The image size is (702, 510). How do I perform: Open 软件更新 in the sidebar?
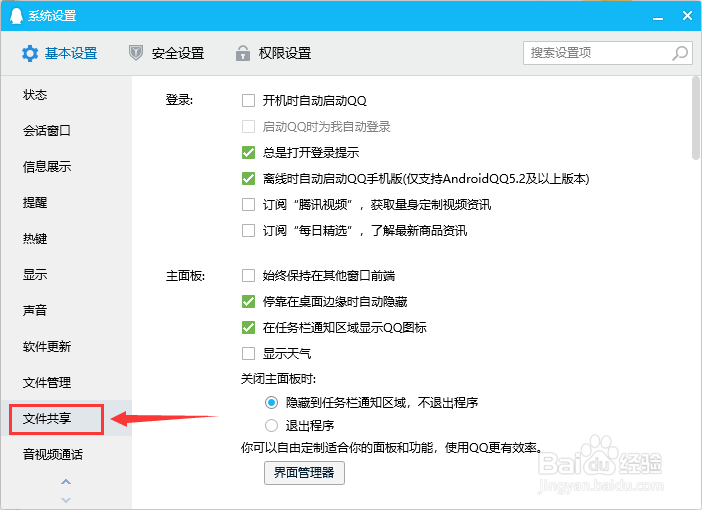pyautogui.click(x=47, y=347)
